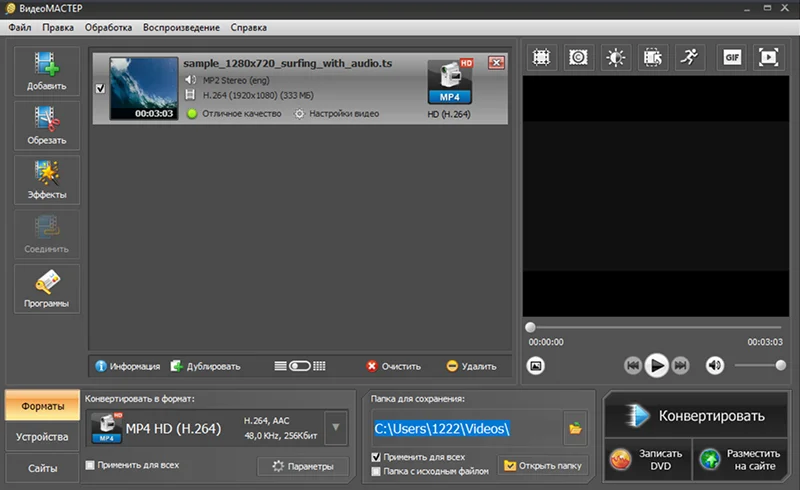Start conversion with Конвертировать

[x=696, y=416]
